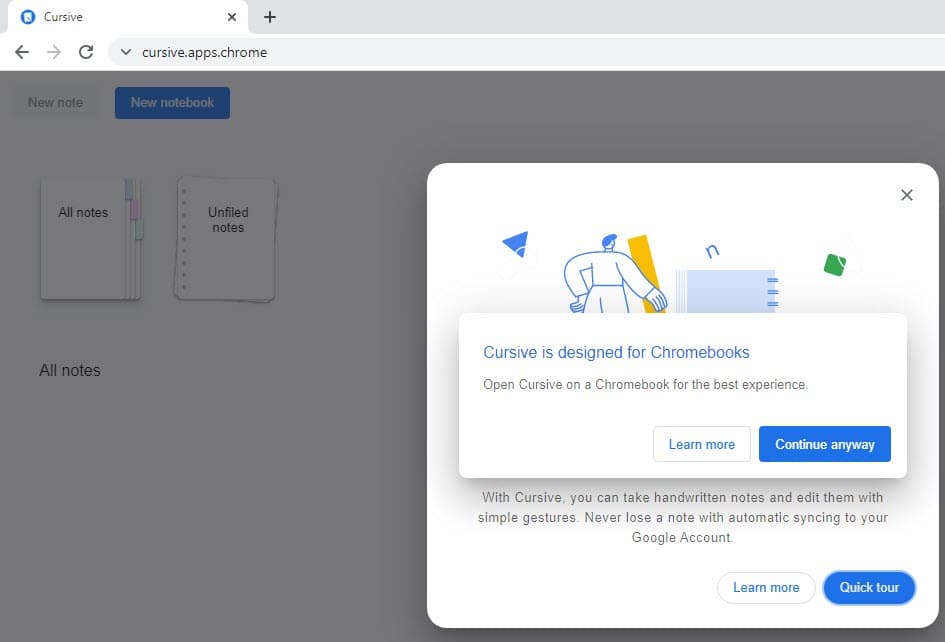Reload the Cursive page
This screenshot has width=945, height=642.
(x=86, y=52)
